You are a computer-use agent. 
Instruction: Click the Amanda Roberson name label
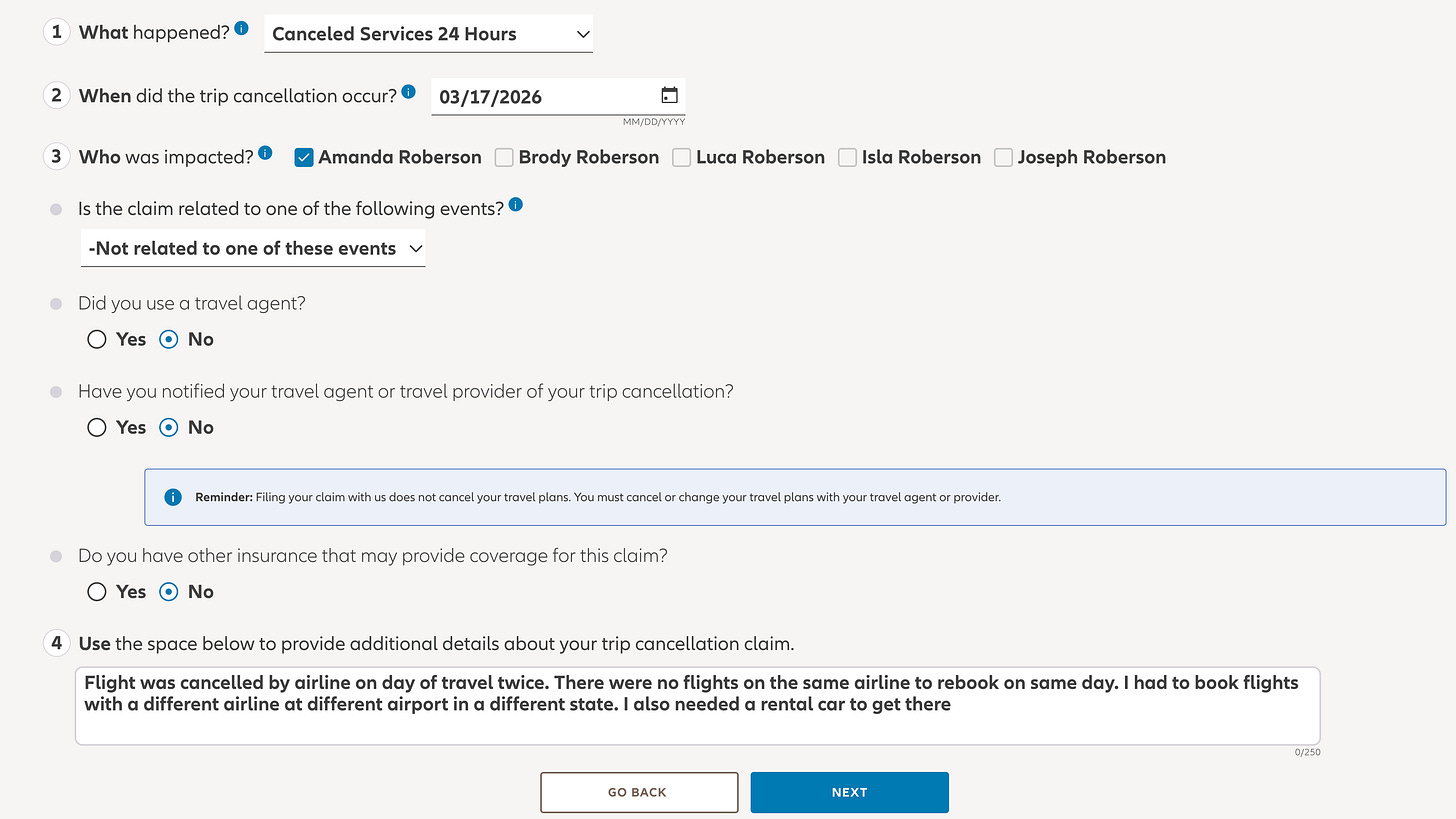tap(400, 157)
